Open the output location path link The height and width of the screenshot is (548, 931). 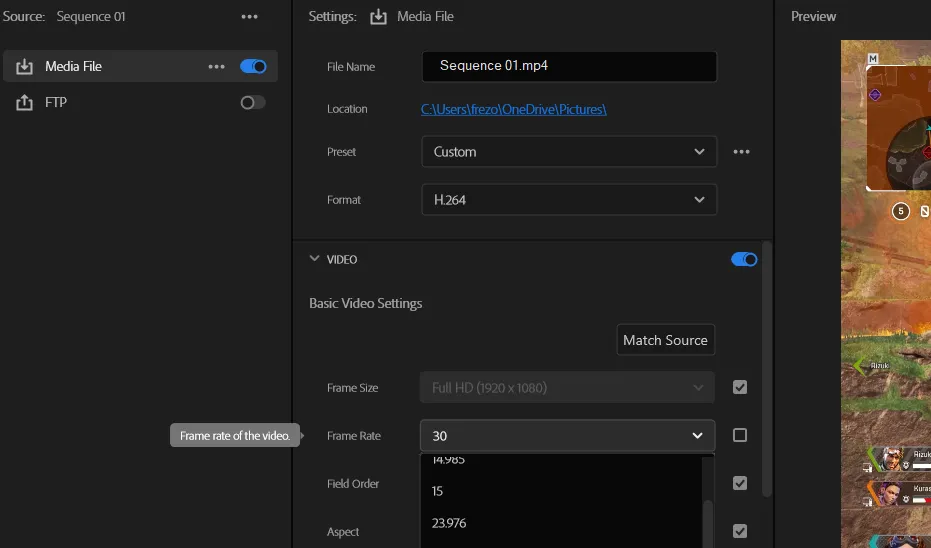pyautogui.click(x=514, y=109)
